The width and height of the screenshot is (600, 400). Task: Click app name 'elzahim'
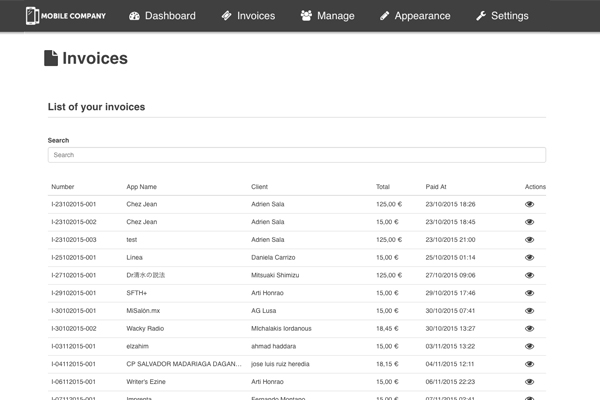point(137,346)
